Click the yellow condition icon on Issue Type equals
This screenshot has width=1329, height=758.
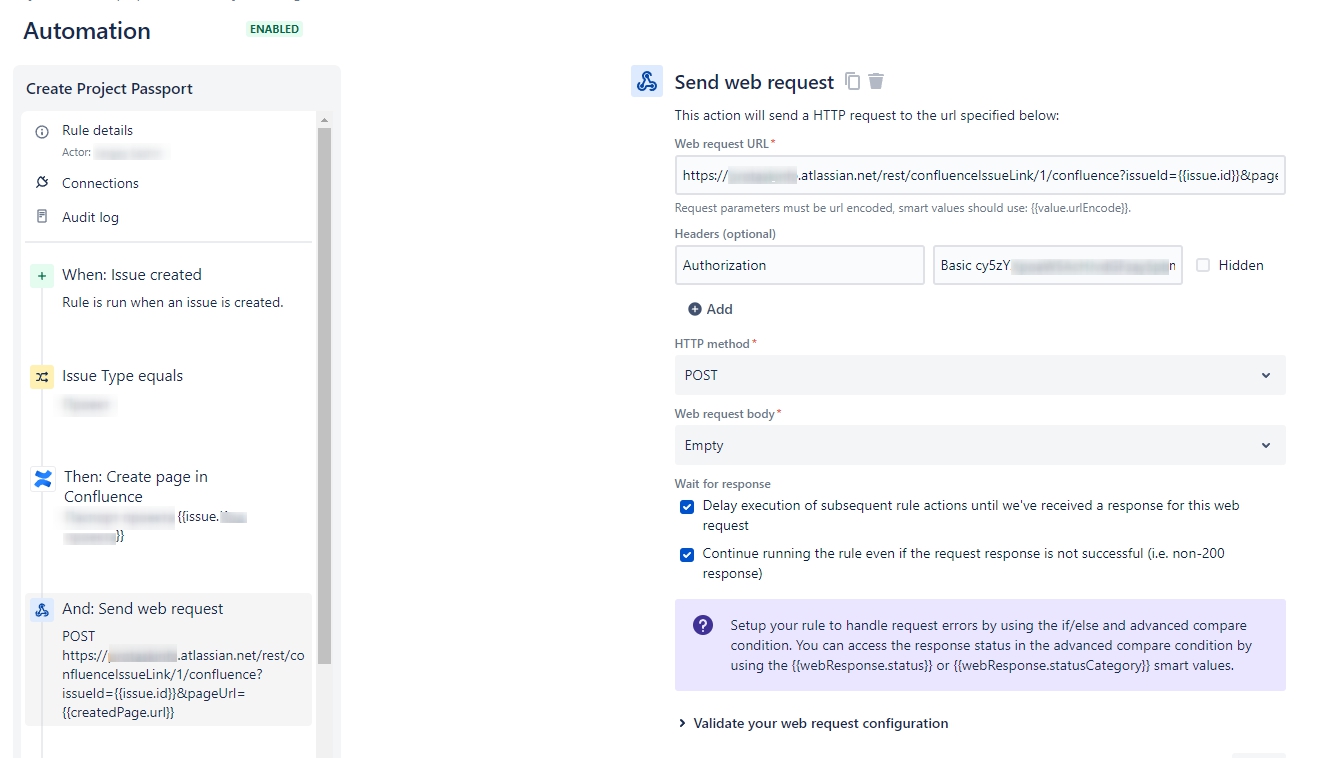[x=41, y=376]
